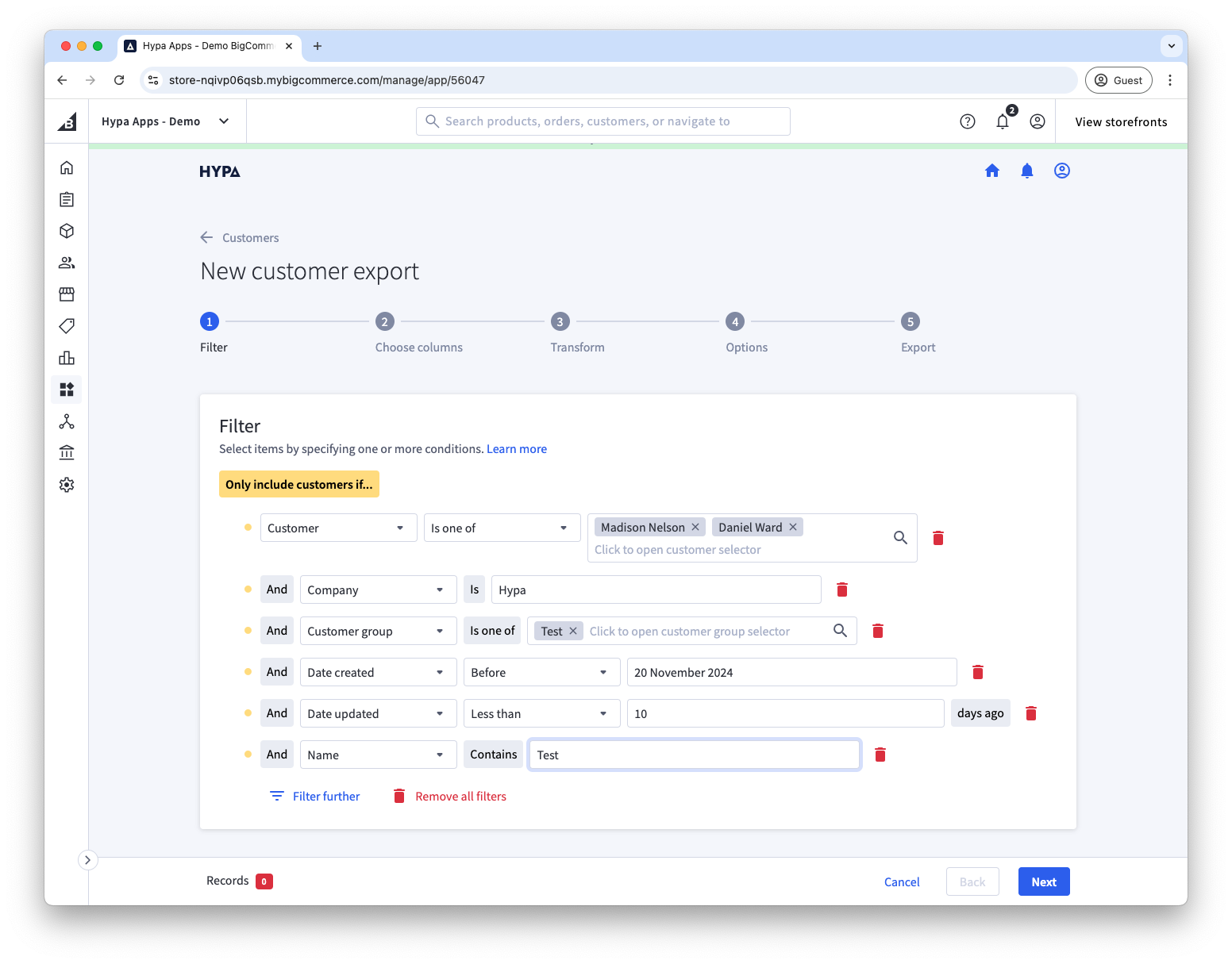Remove the Test customer group chip

[573, 630]
